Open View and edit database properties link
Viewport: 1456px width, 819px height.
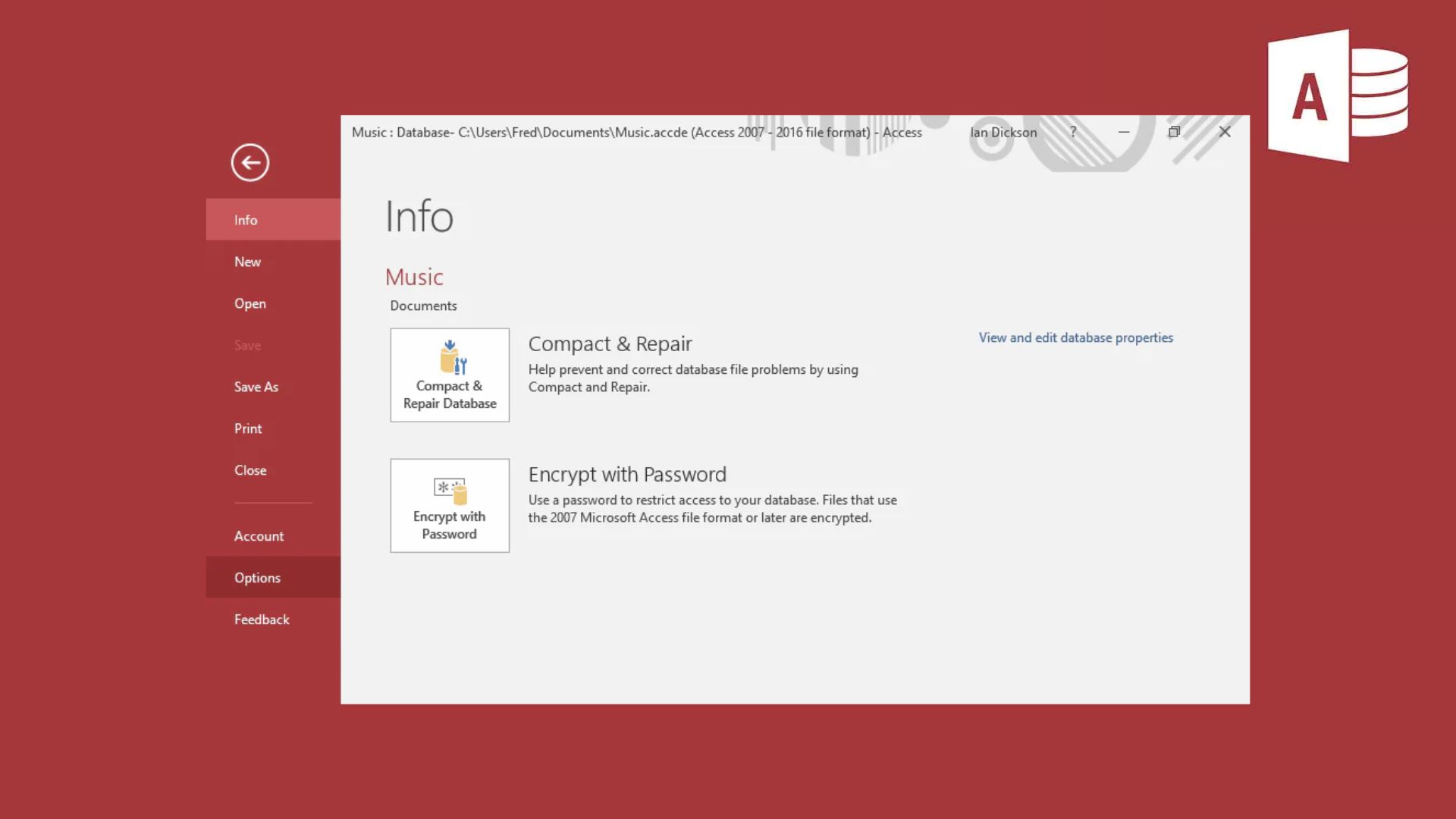(1075, 337)
